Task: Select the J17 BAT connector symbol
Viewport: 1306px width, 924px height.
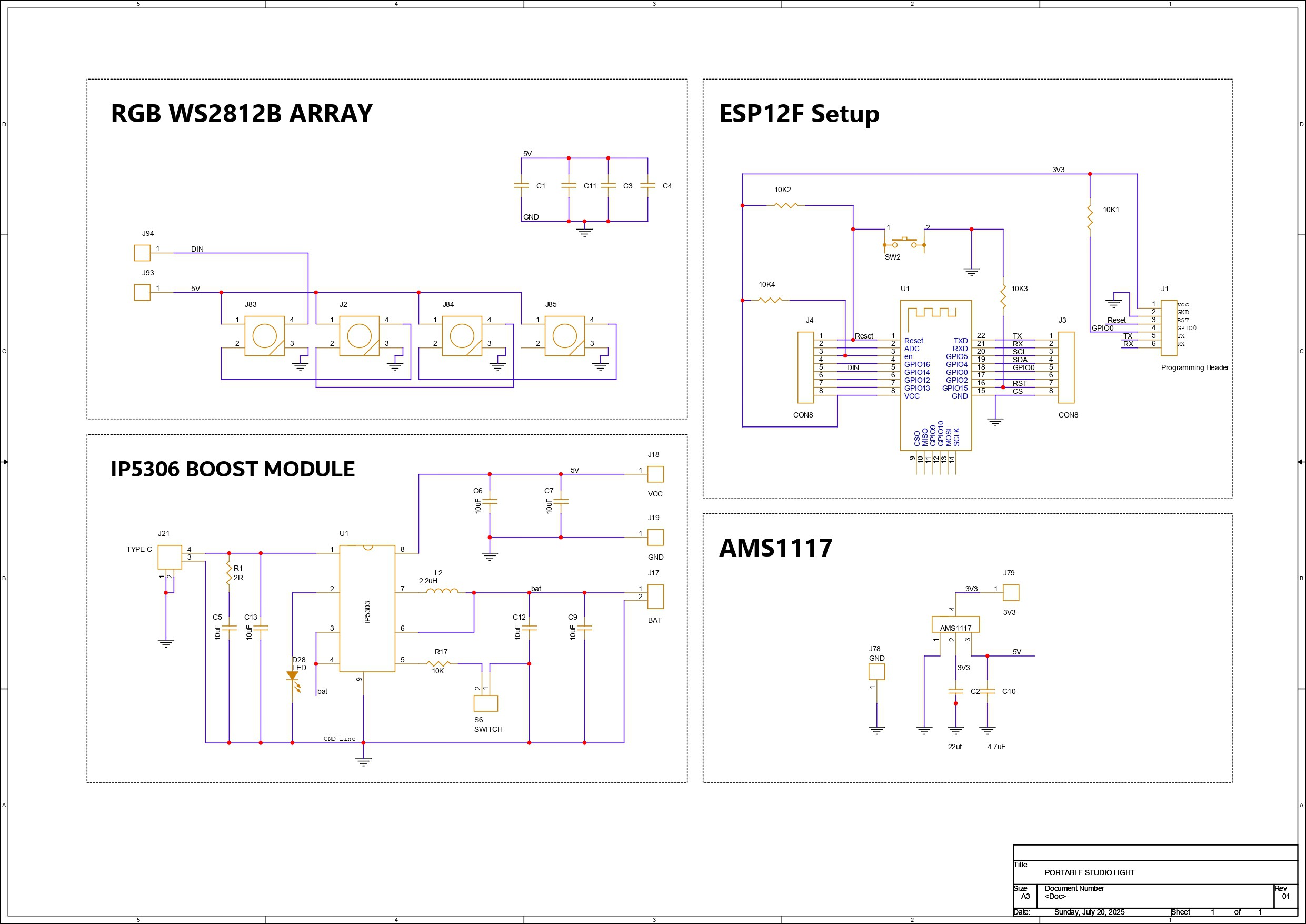Action: point(655,597)
